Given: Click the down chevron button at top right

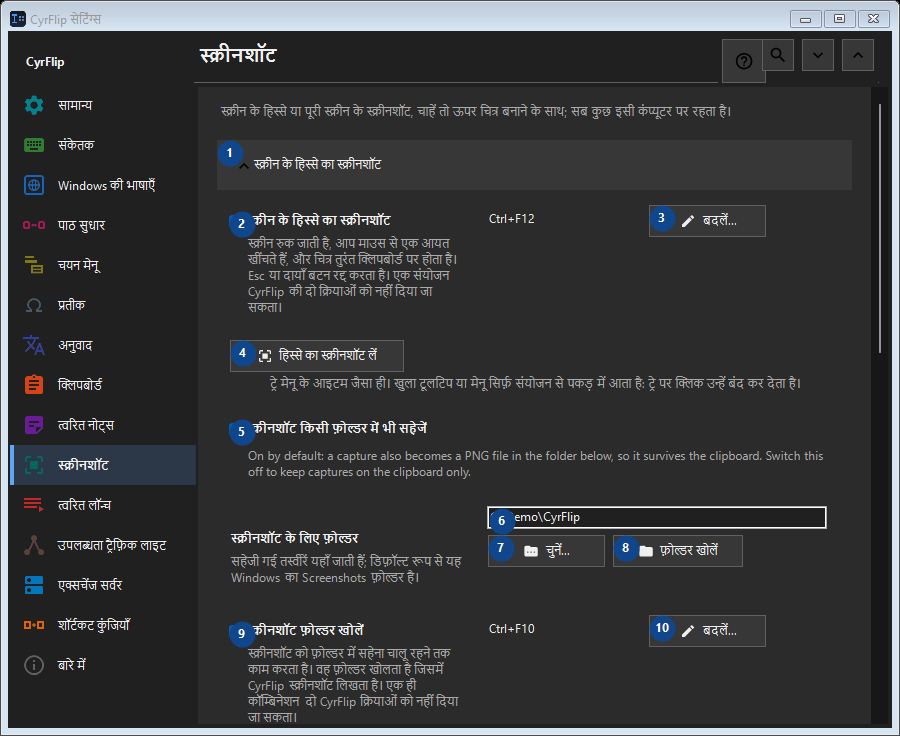Looking at the screenshot, I should pyautogui.click(x=818, y=55).
